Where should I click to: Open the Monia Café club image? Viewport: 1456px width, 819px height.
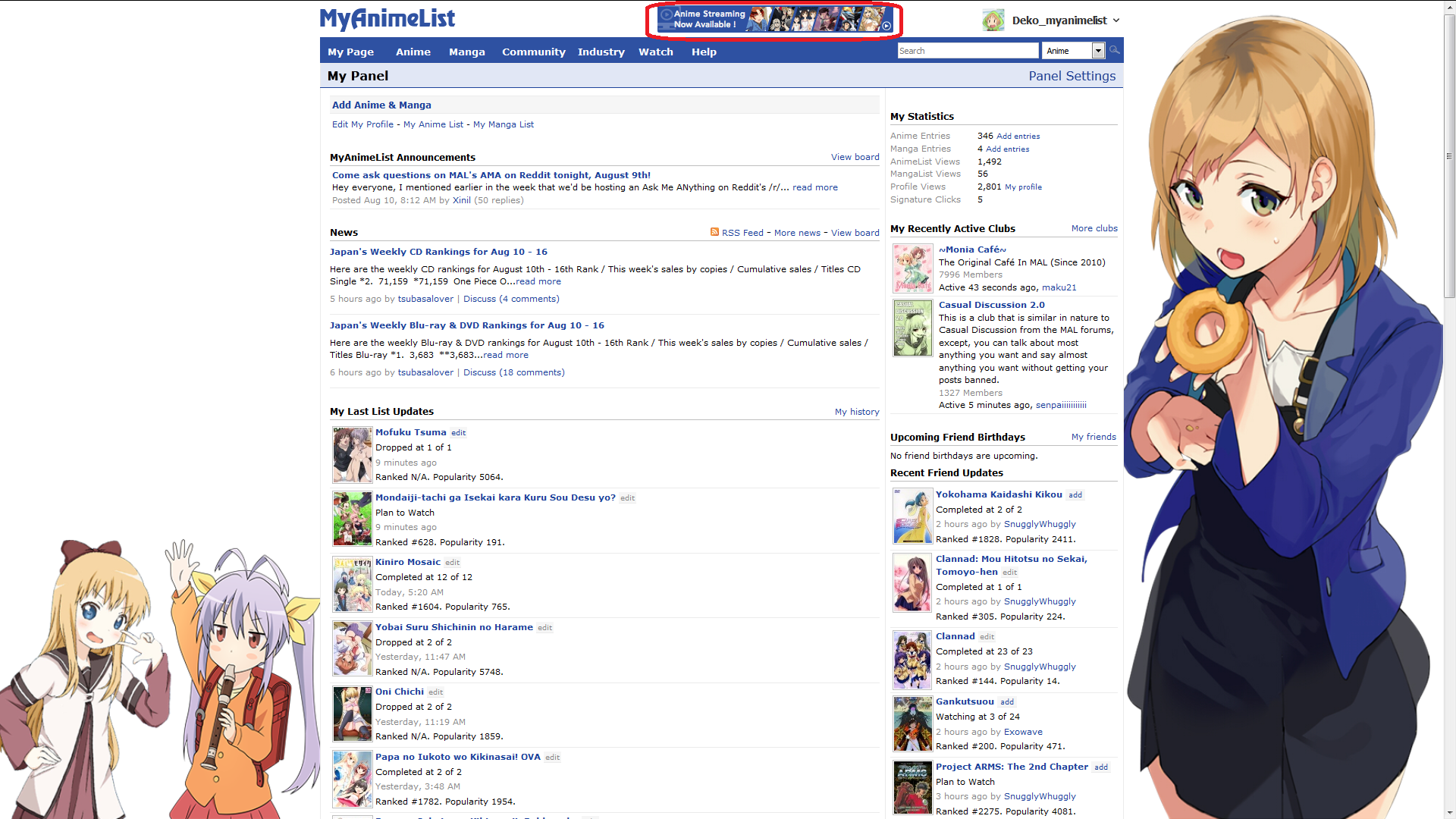coord(912,268)
